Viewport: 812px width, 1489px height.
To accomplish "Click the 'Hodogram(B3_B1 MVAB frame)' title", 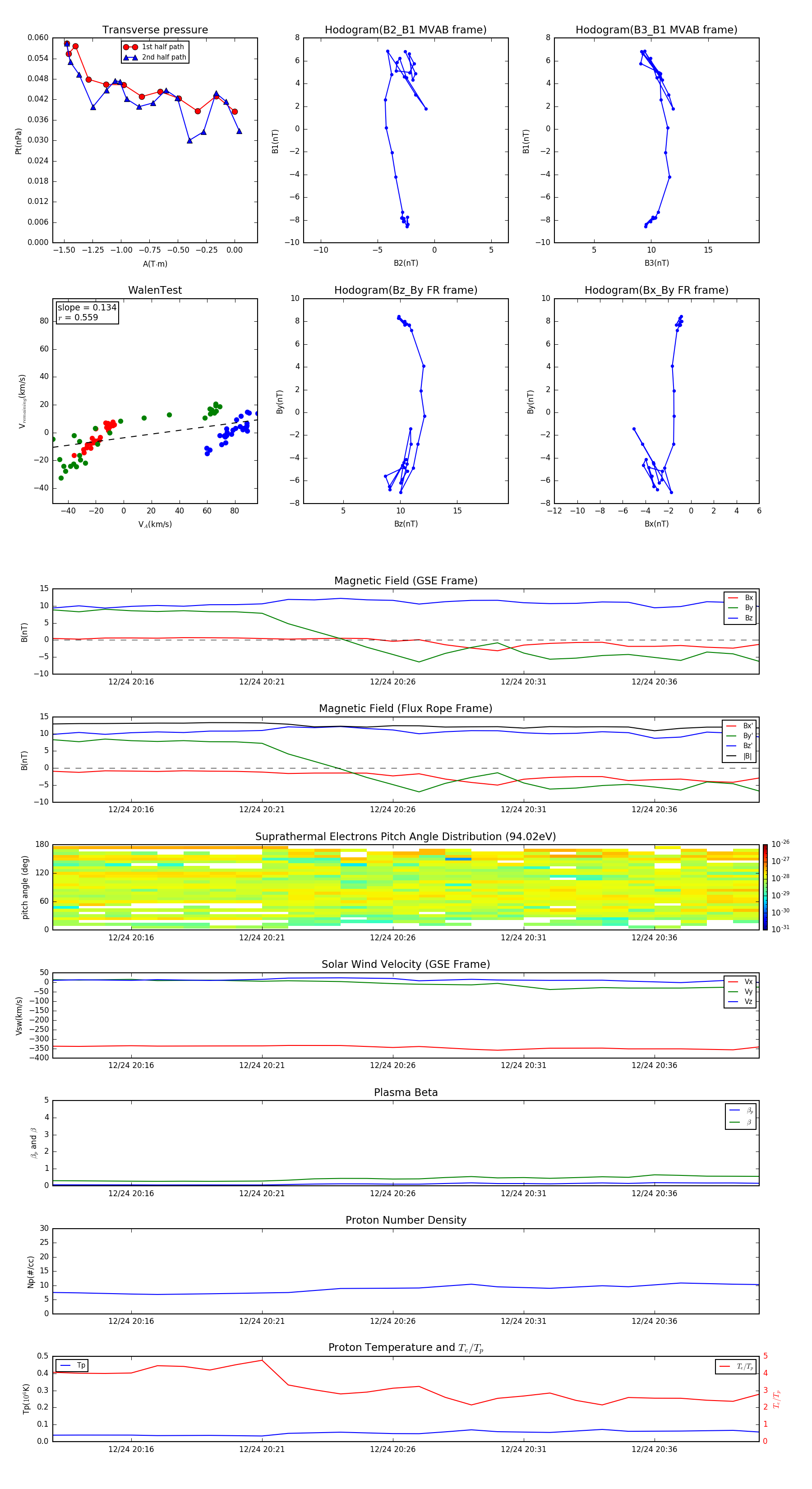I will pyautogui.click(x=656, y=30).
